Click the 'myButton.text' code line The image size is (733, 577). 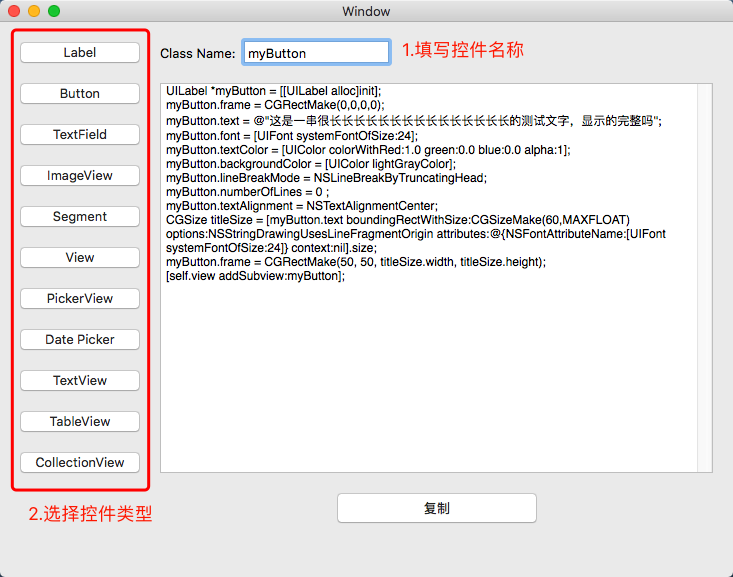[414, 121]
